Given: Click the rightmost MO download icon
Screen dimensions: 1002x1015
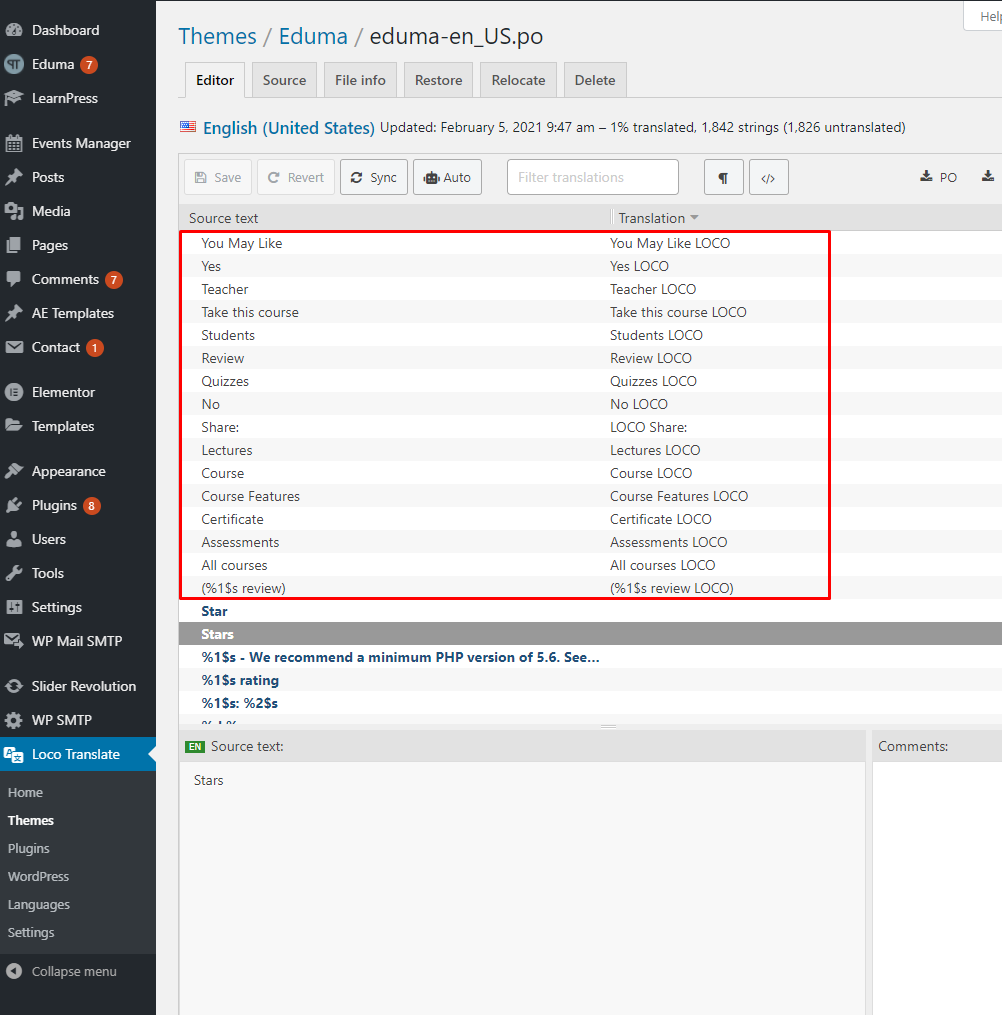Looking at the screenshot, I should click(x=988, y=176).
